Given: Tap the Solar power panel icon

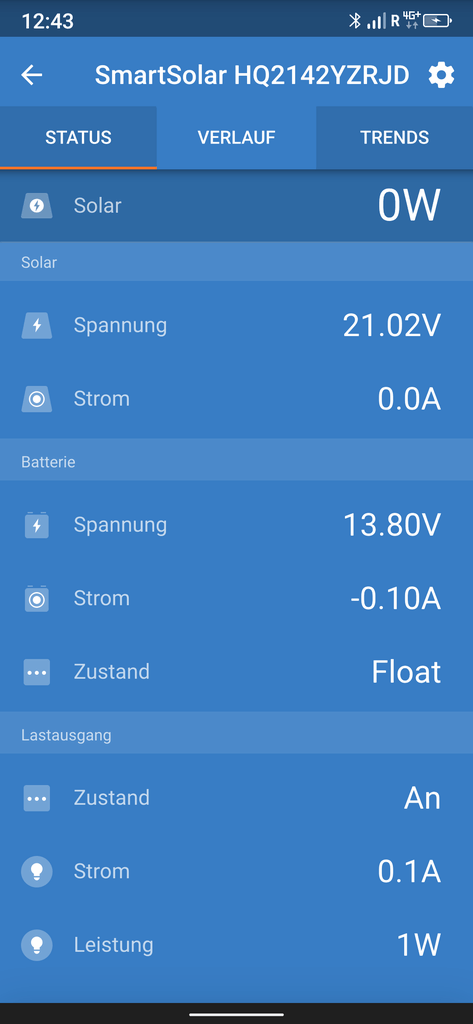Looking at the screenshot, I should tap(37, 206).
